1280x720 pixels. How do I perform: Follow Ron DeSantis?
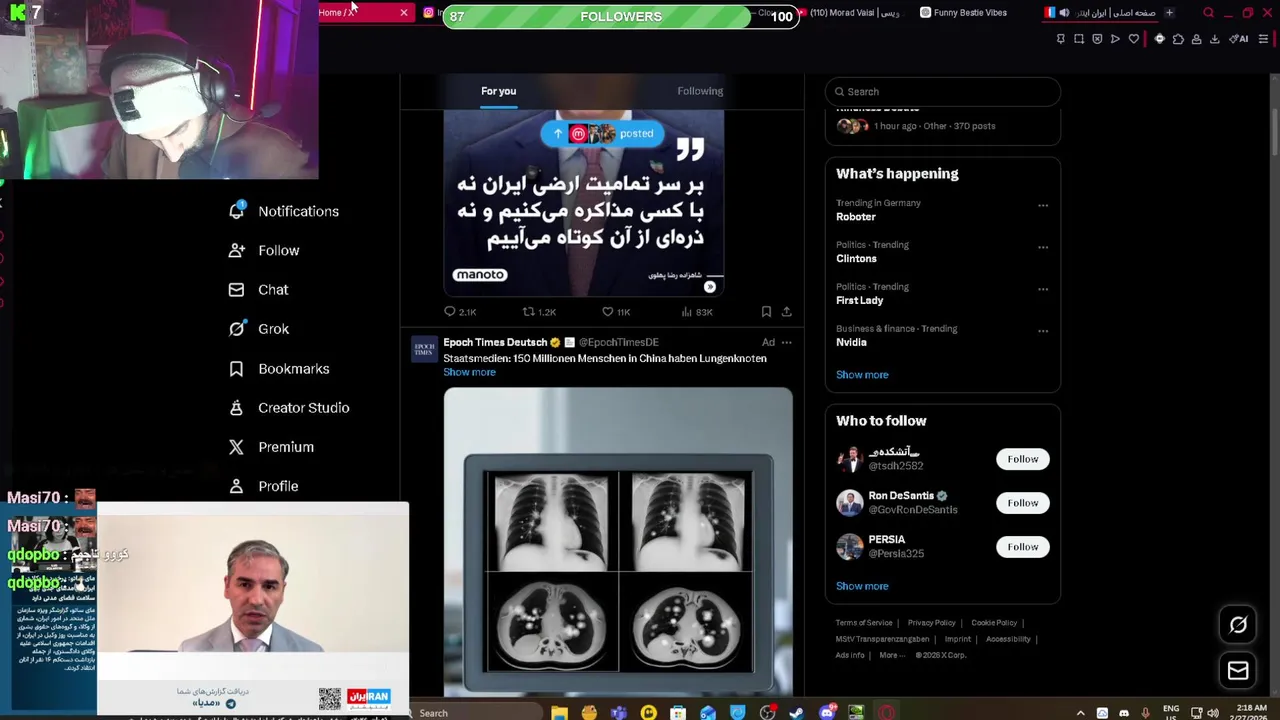pos(1022,503)
